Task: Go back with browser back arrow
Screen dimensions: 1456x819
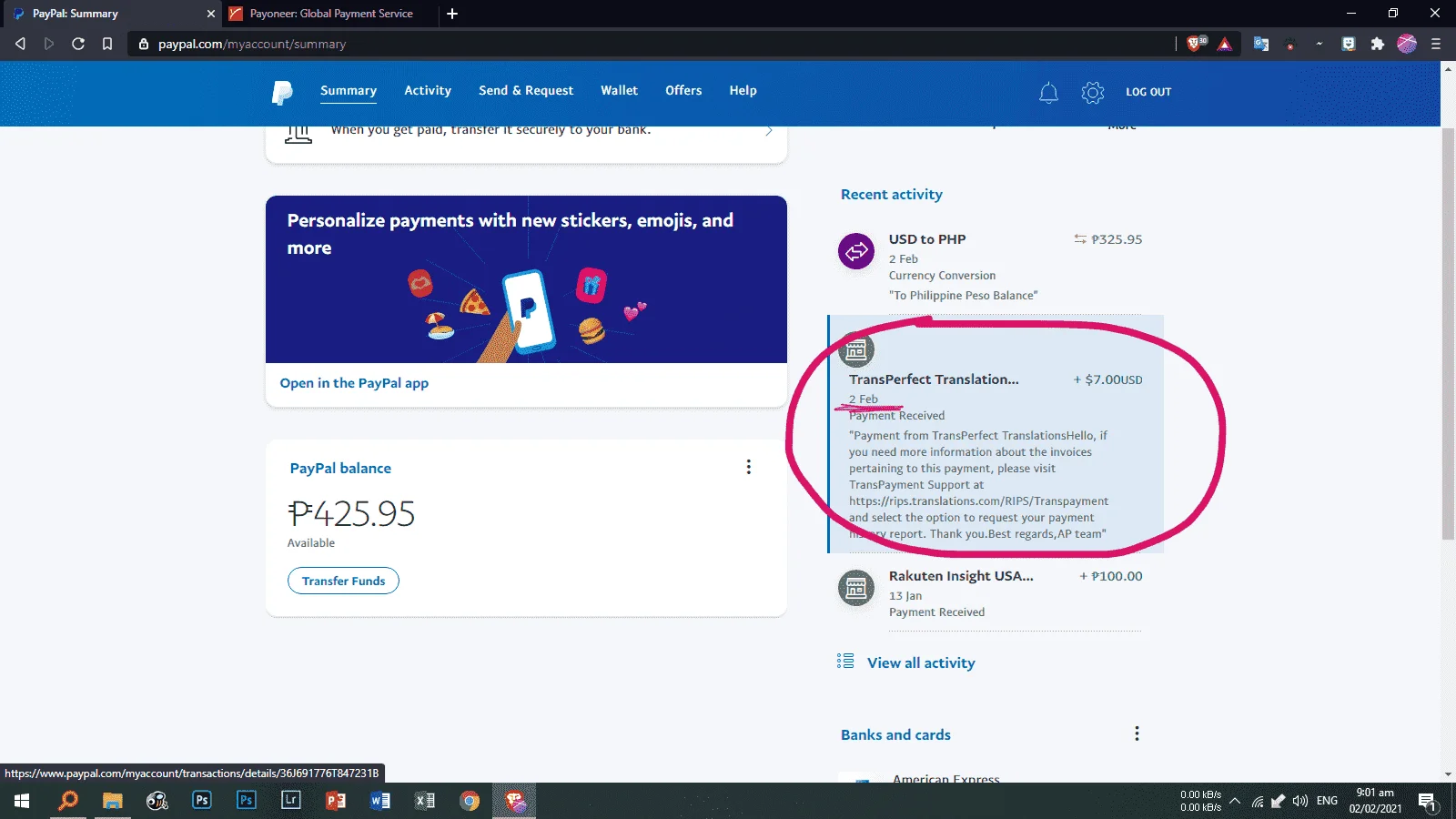Action: click(20, 44)
